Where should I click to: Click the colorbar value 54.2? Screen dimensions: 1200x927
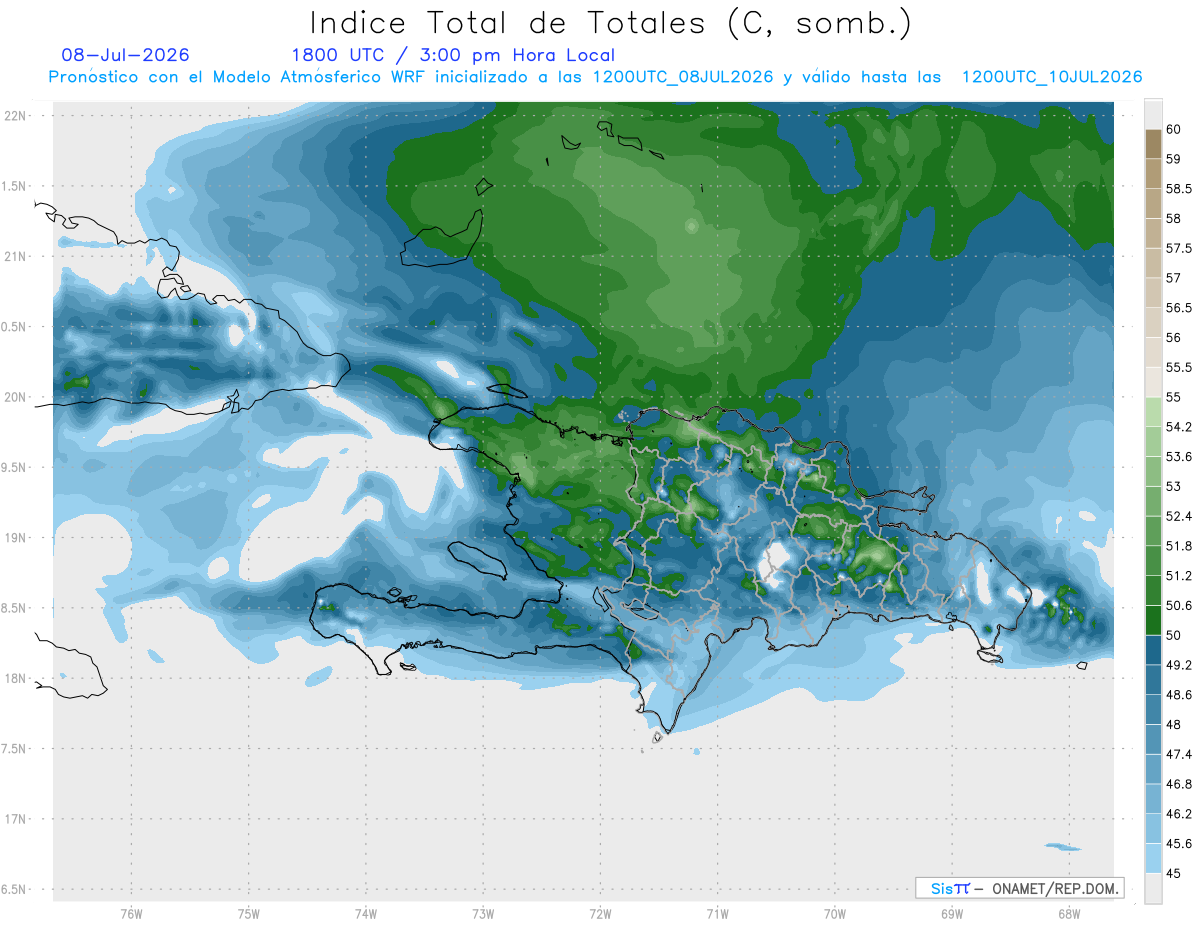[x=1178, y=427]
